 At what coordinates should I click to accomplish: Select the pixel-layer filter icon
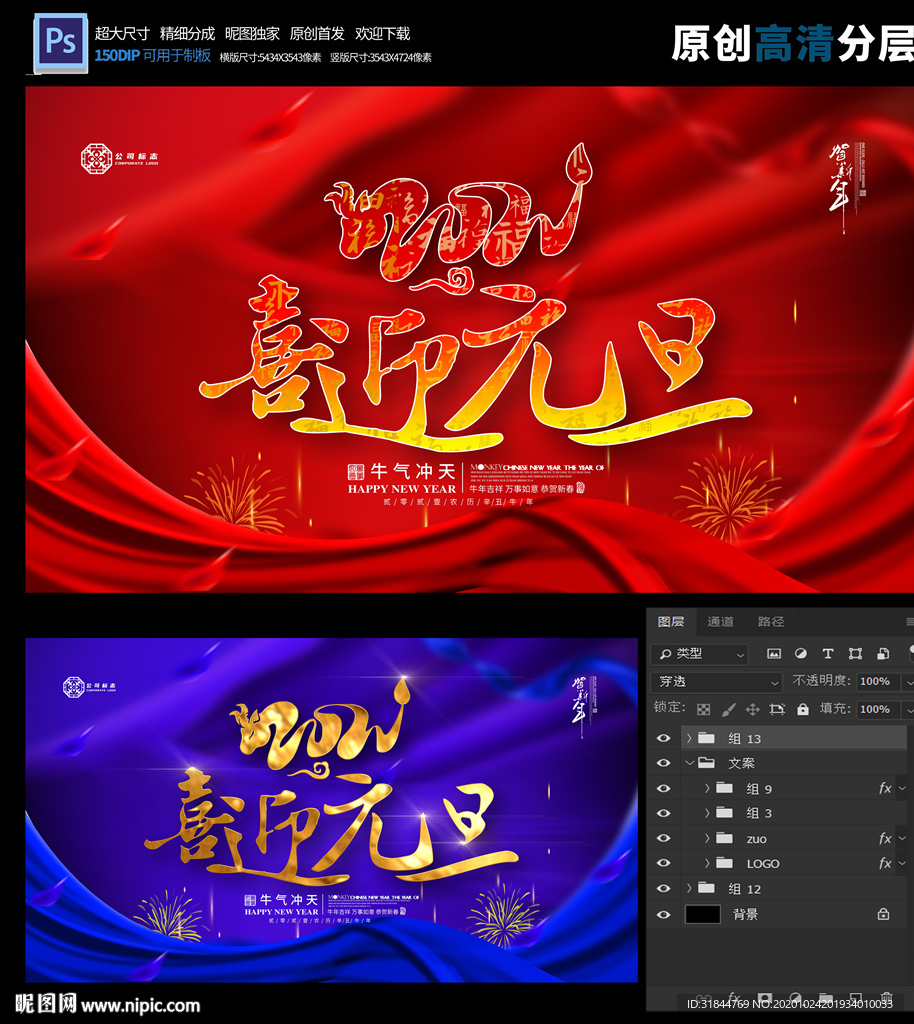pyautogui.click(x=776, y=654)
